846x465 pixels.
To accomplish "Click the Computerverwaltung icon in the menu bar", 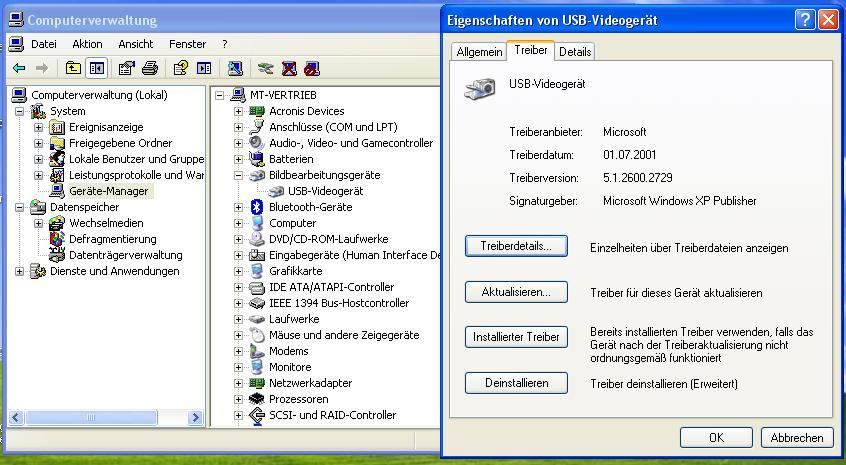I will tap(17, 44).
